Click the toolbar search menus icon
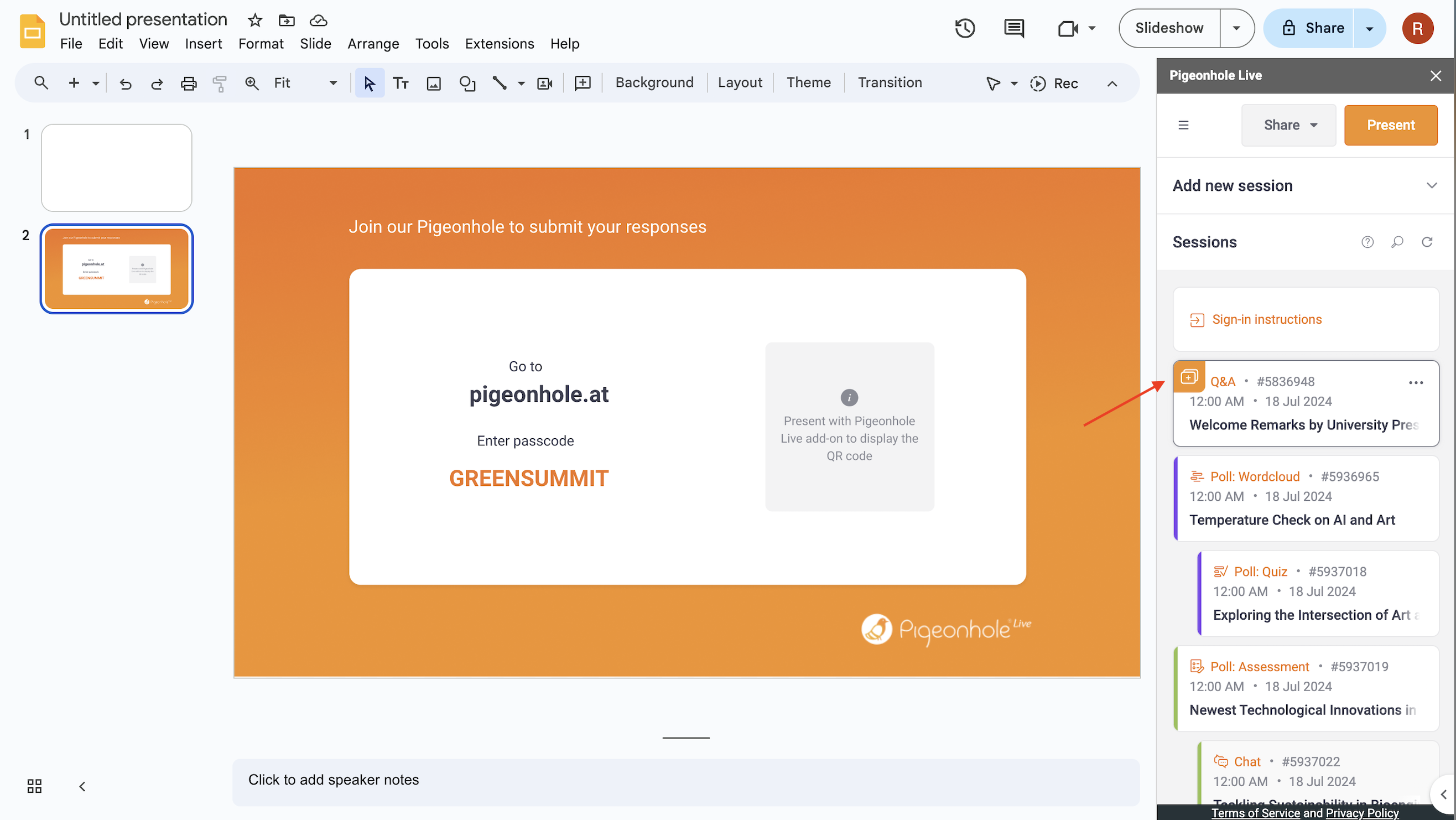Viewport: 1456px width, 820px height. pyautogui.click(x=41, y=83)
